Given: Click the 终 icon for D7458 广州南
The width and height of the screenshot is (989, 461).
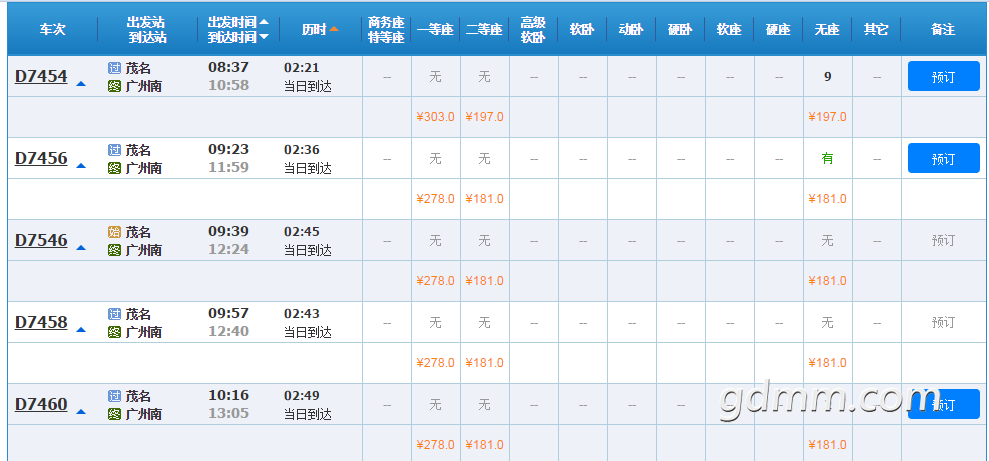Looking at the screenshot, I should pos(114,332).
